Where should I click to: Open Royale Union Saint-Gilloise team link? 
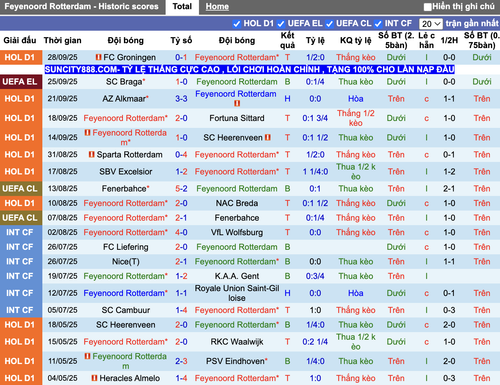coord(237,293)
